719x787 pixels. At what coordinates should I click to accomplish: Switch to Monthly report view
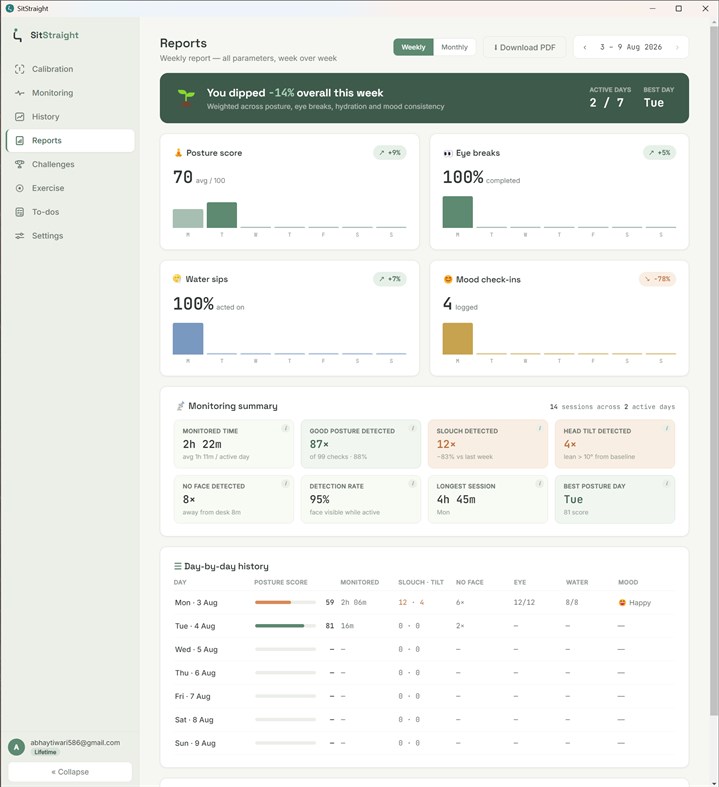[455, 47]
